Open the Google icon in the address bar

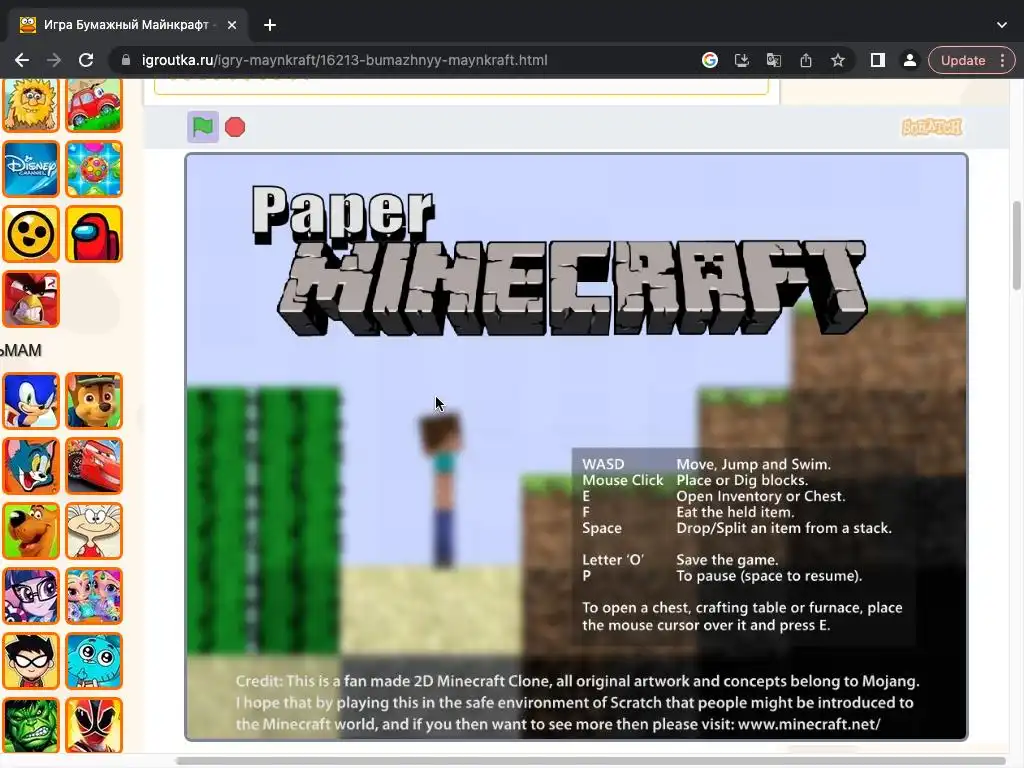(710, 60)
